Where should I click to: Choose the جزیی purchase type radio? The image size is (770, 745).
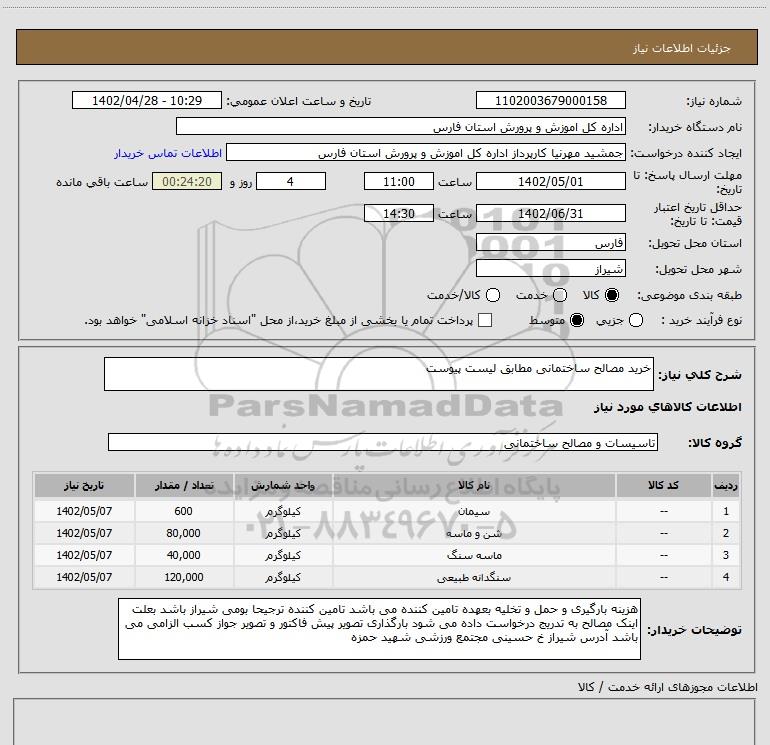point(635,321)
